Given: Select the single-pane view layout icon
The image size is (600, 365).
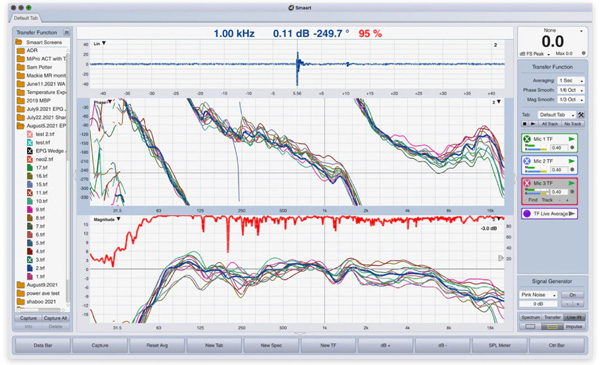Looking at the screenshot, I should 530,326.
